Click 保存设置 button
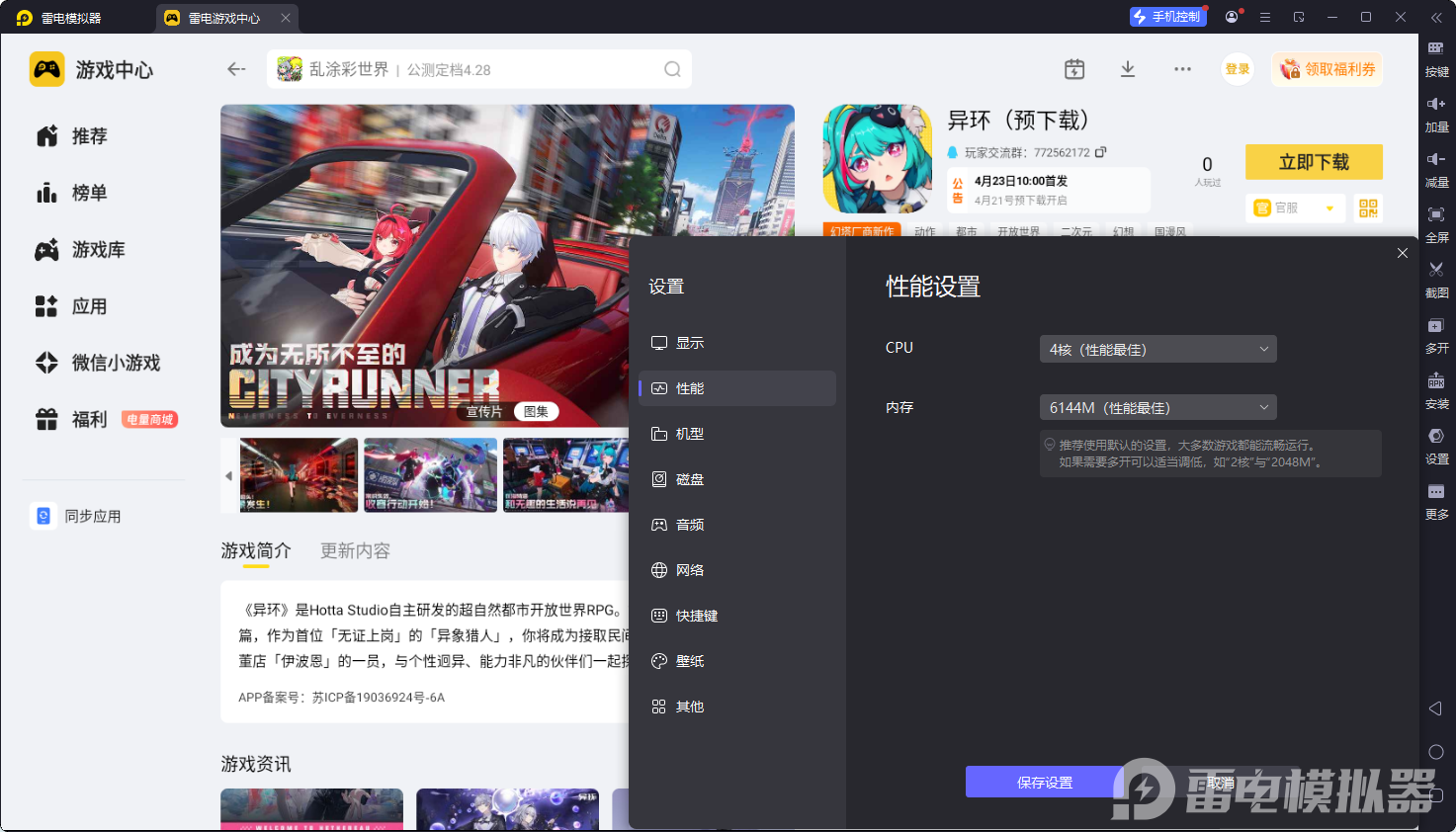The width and height of the screenshot is (1456, 832). pos(1045,782)
